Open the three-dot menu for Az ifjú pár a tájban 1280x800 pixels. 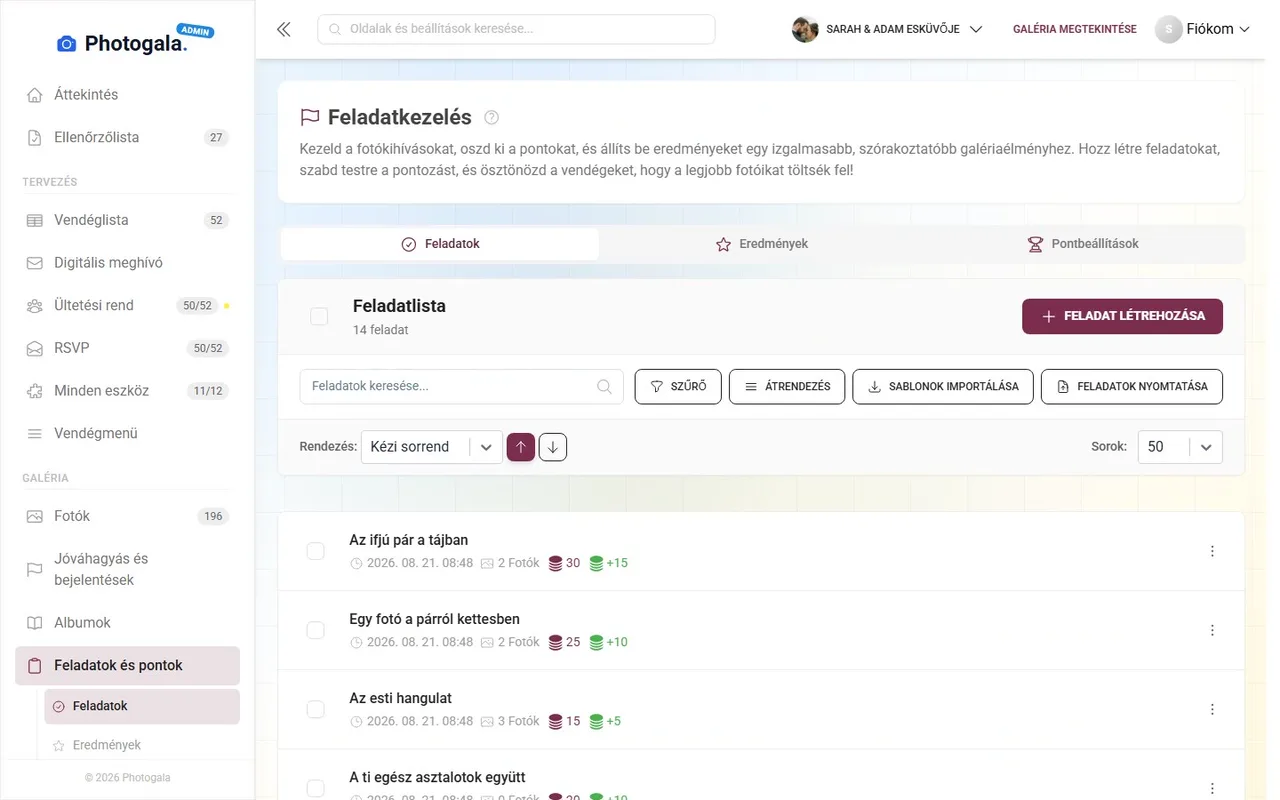pos(1212,551)
